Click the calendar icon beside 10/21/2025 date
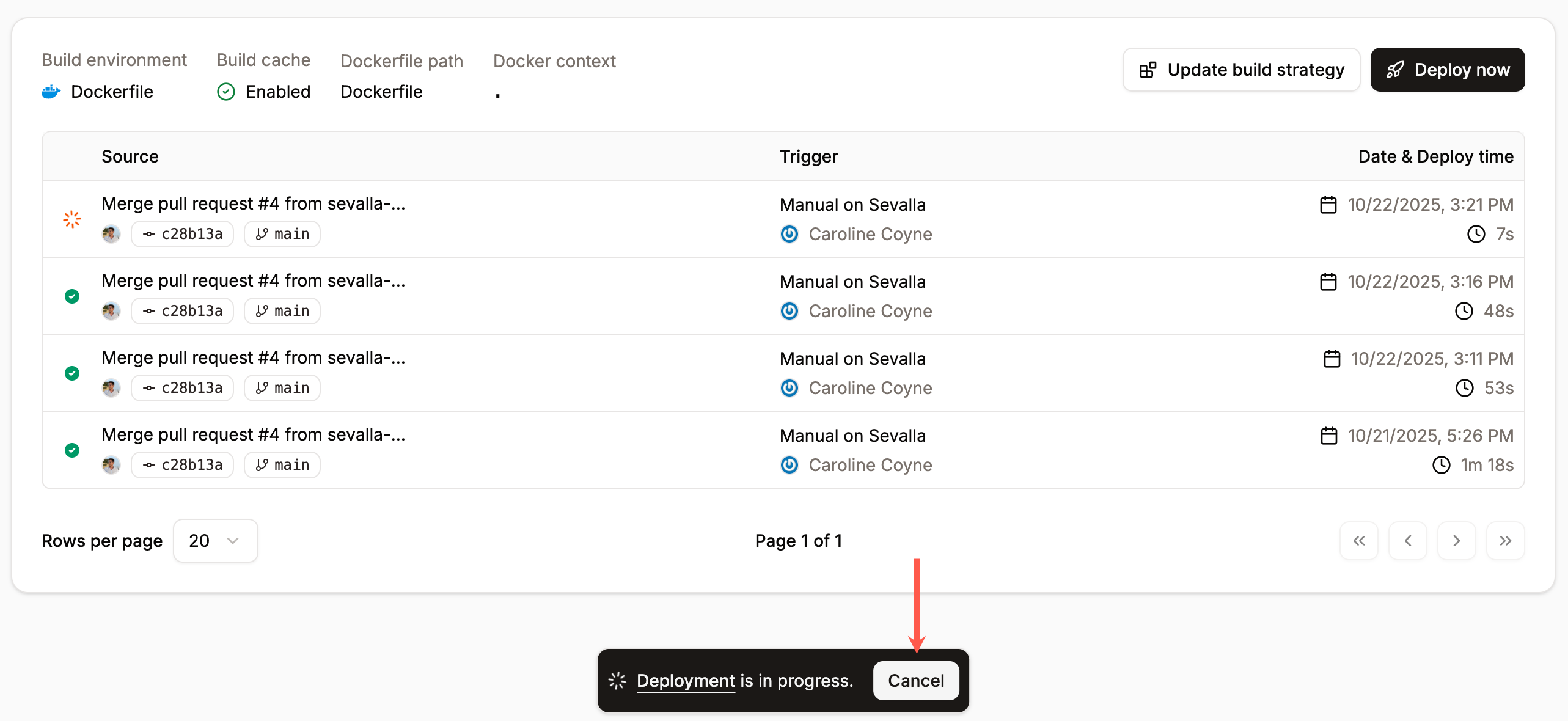The width and height of the screenshot is (1568, 721). click(x=1328, y=436)
